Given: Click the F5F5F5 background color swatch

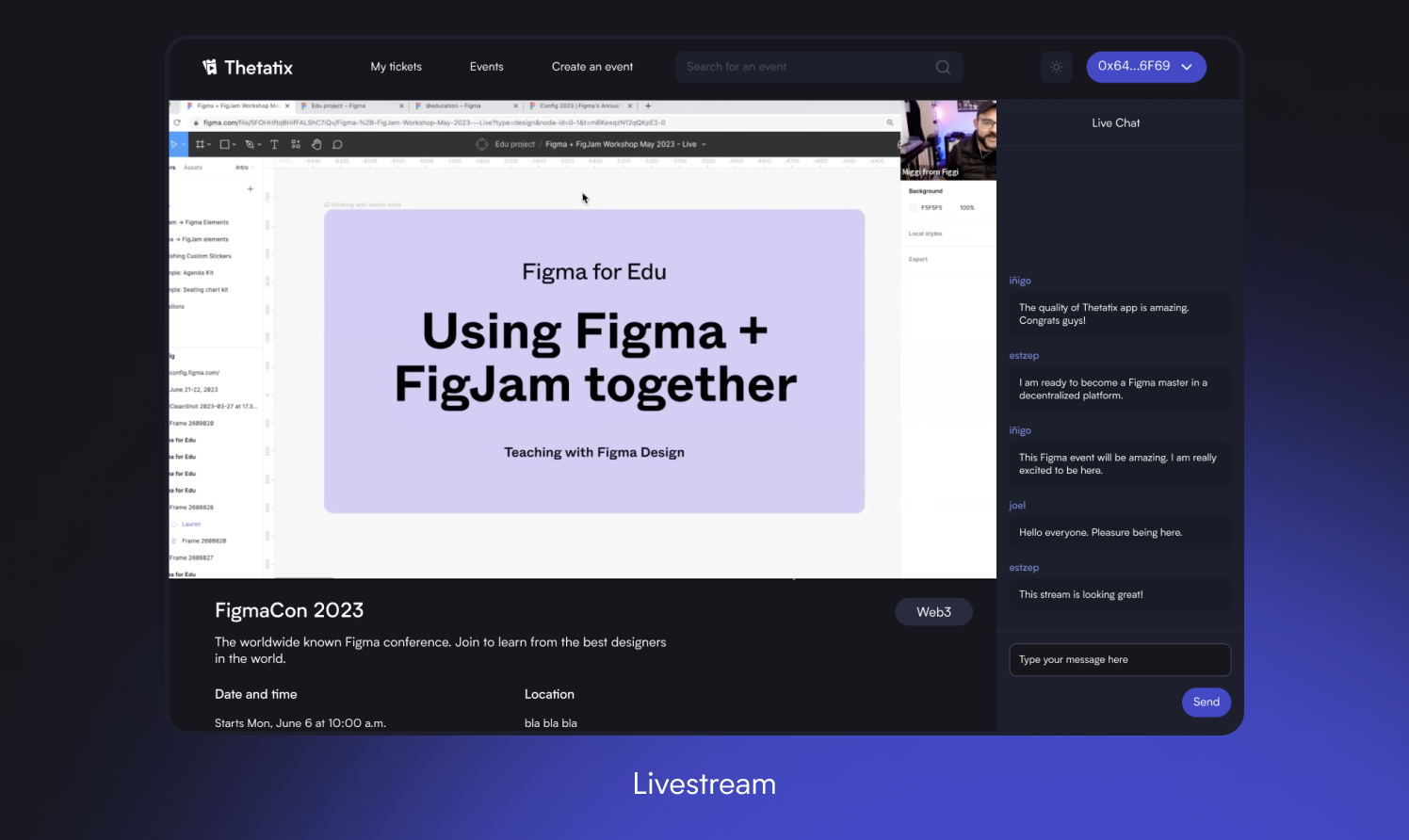Looking at the screenshot, I should (914, 207).
